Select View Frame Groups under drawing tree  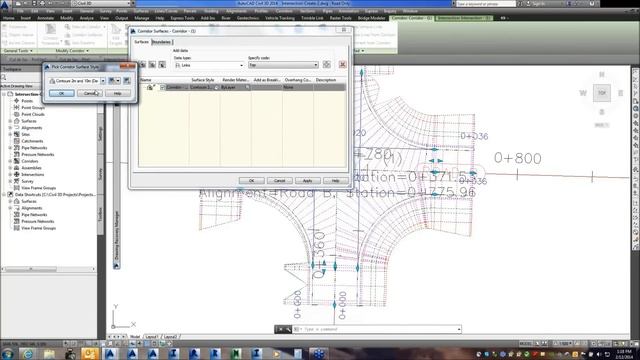click(38, 188)
